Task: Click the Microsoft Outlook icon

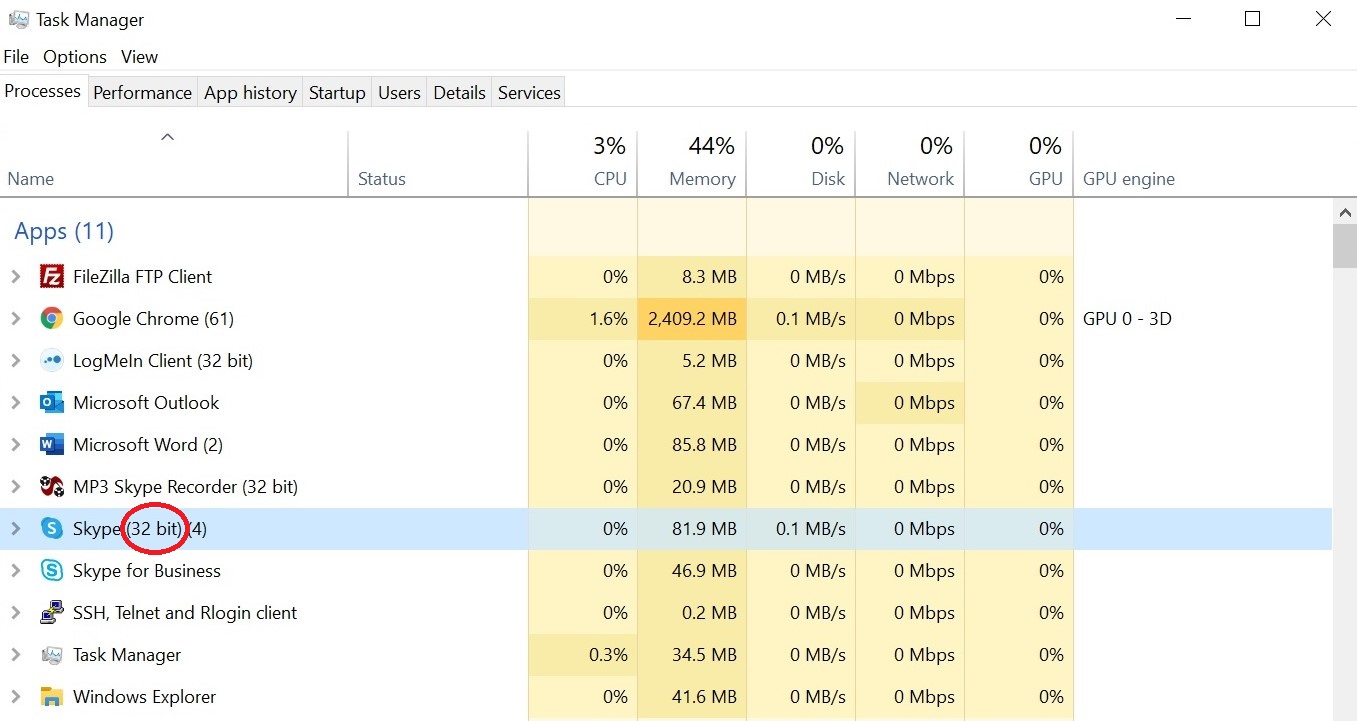Action: pos(52,403)
